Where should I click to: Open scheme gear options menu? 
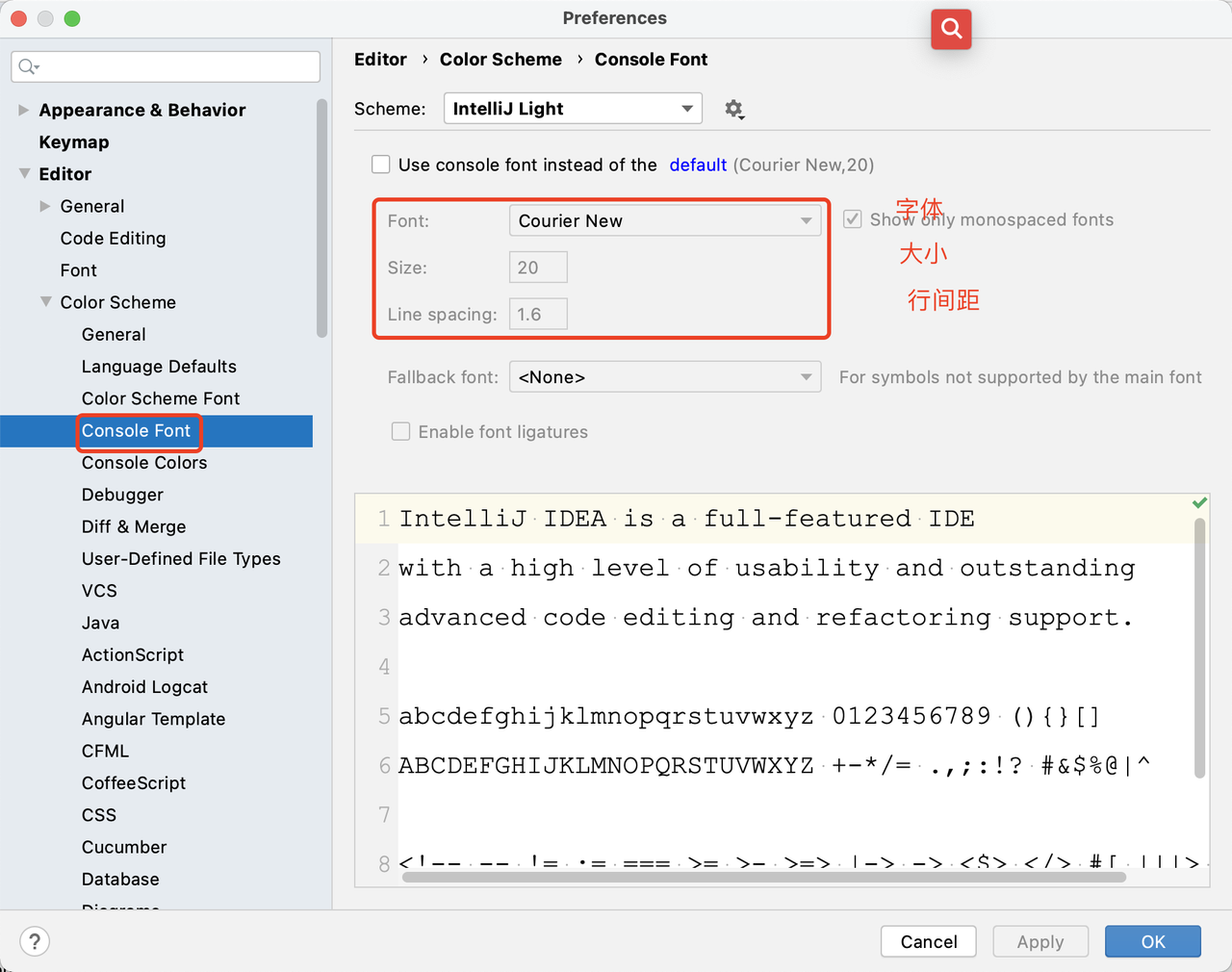(734, 109)
